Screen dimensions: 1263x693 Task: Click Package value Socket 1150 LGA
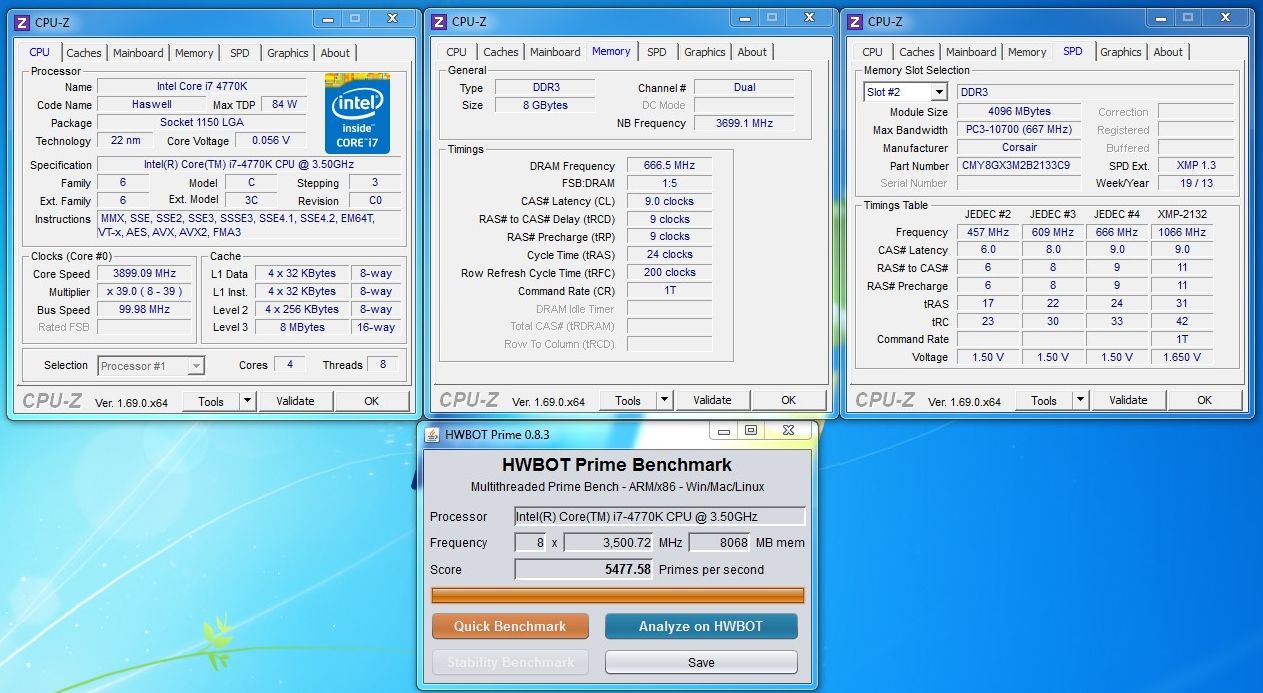pyautogui.click(x=202, y=123)
